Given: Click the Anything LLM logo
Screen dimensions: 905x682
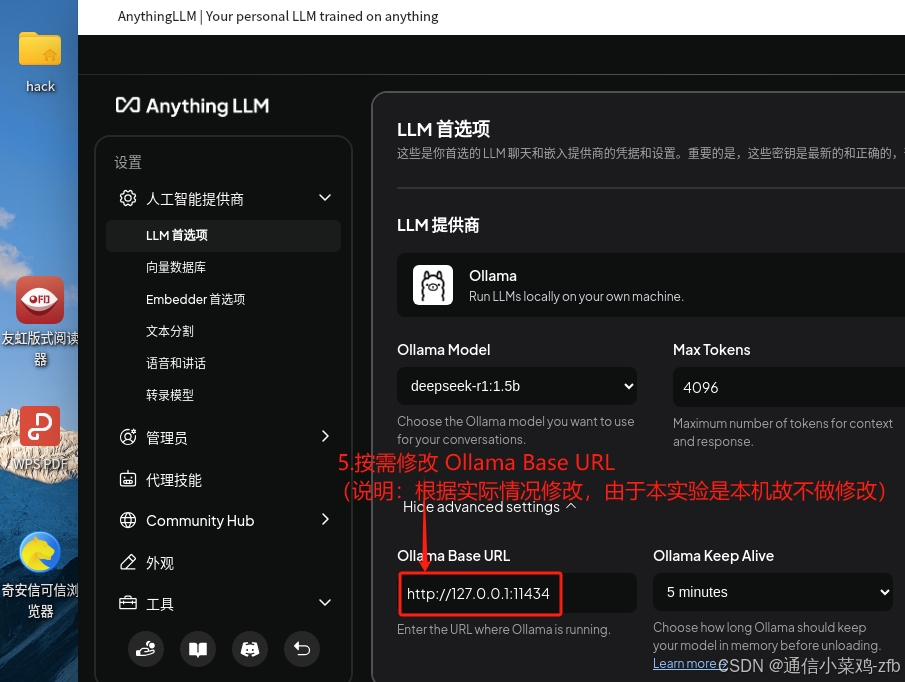Looking at the screenshot, I should click(x=192, y=106).
